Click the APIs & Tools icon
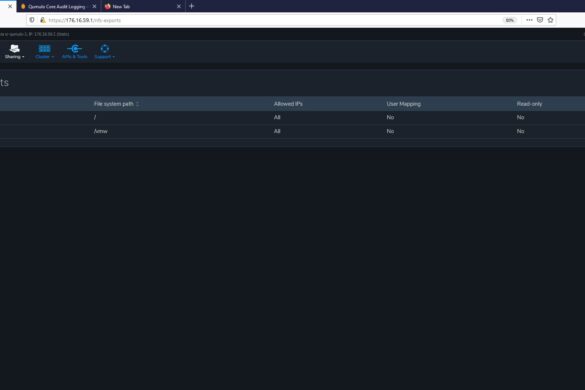The height and width of the screenshot is (390, 585). click(75, 49)
